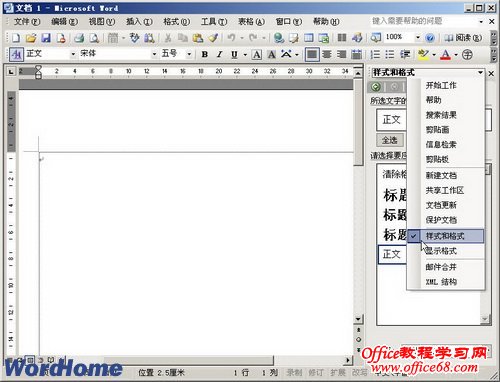
Task: Click the blue Help question mark icon
Action: (430, 38)
